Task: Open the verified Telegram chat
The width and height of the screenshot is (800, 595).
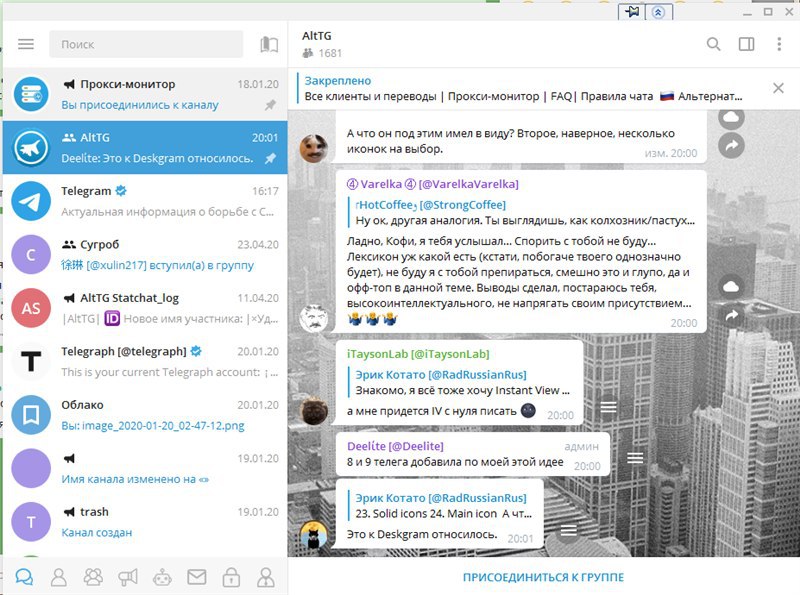Action: (145, 201)
